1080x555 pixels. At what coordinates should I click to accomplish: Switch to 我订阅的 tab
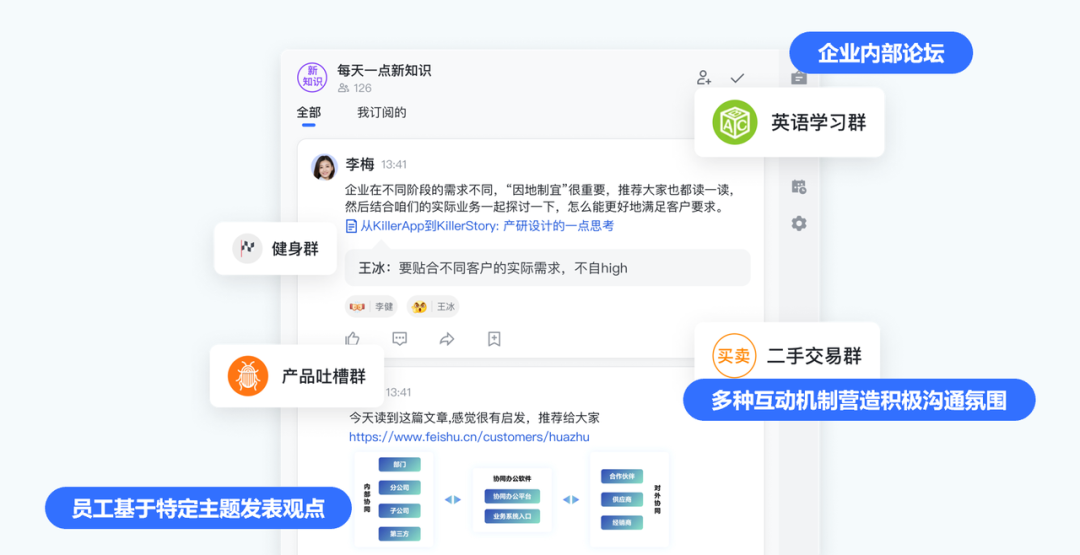tap(382, 112)
